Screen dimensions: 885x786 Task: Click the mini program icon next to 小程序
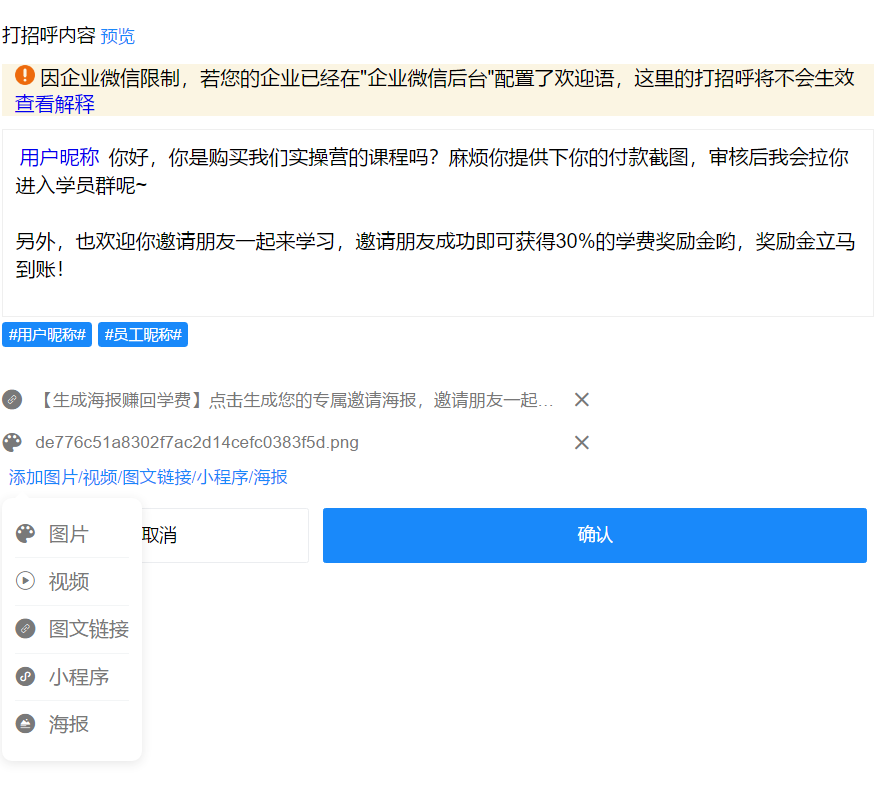point(25,677)
